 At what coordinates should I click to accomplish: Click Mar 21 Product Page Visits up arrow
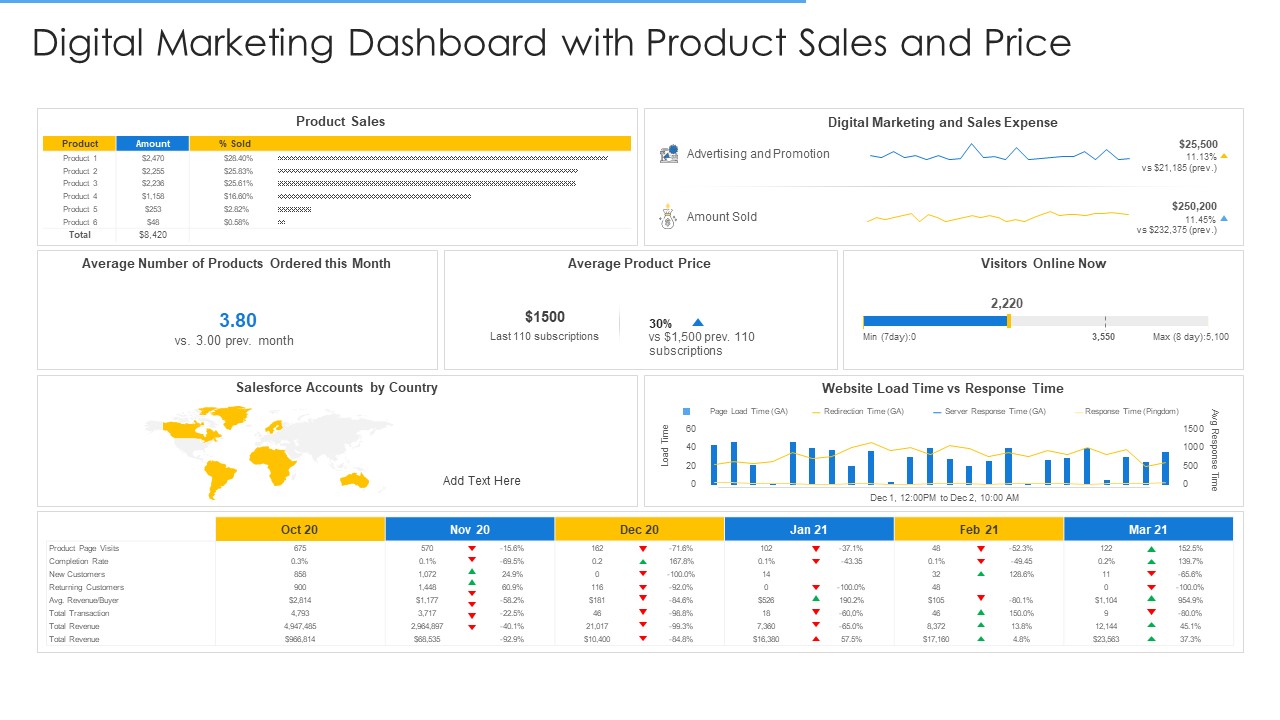tap(1151, 549)
